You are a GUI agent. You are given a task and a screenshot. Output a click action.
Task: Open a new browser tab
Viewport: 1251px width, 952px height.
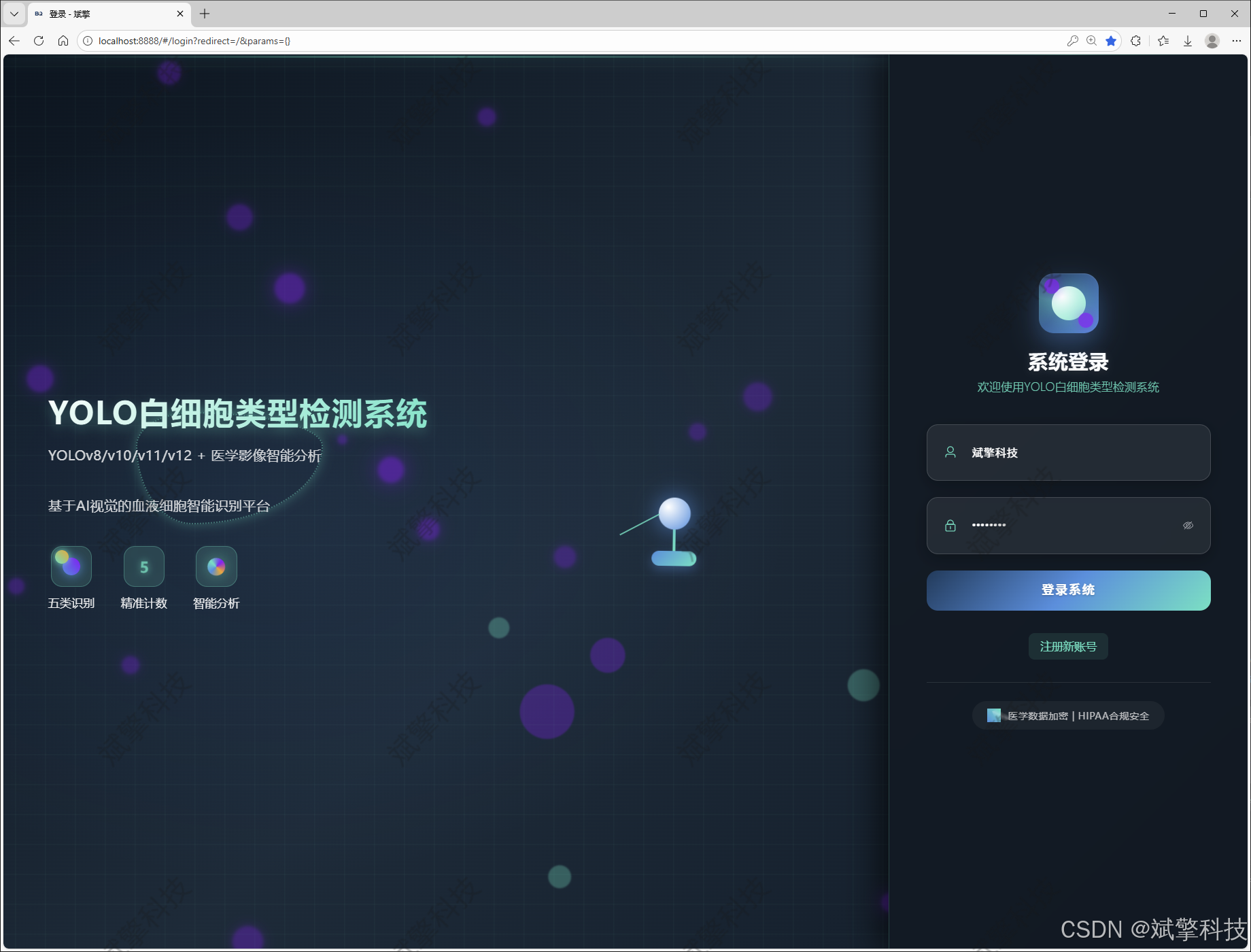pyautogui.click(x=205, y=14)
